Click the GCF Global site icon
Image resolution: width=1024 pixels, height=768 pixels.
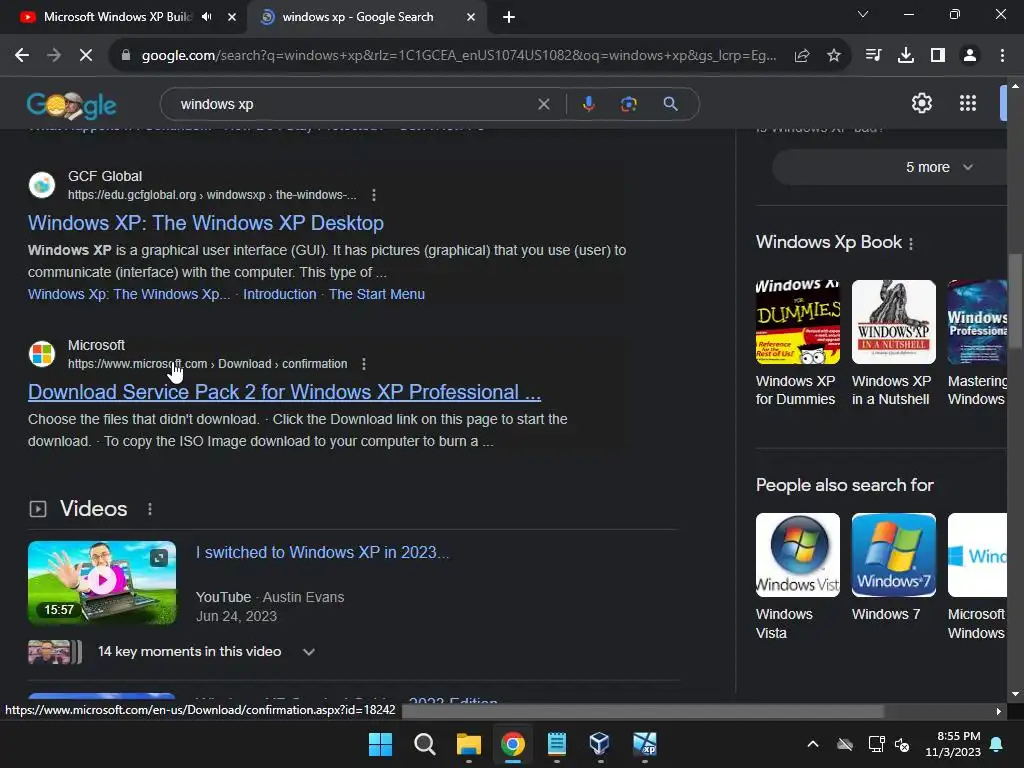[42, 185]
